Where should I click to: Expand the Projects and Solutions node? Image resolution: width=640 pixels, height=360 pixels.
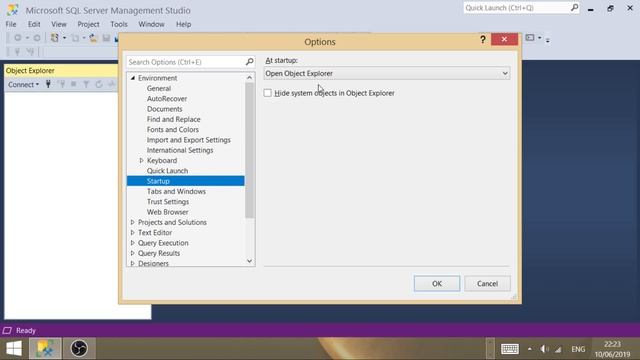pyautogui.click(x=133, y=222)
